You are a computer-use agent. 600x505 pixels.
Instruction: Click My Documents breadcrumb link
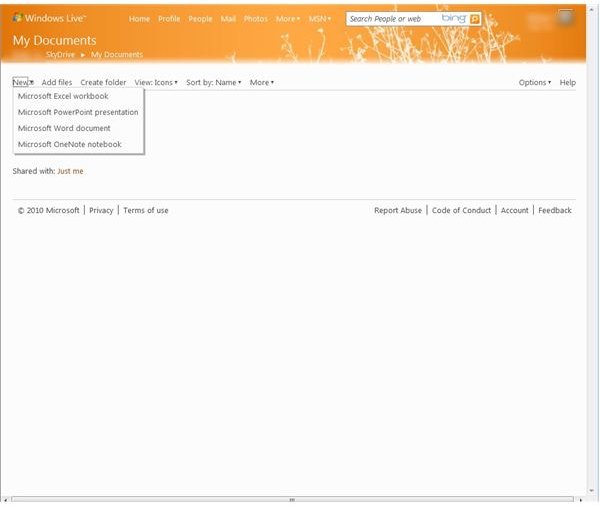tap(117, 54)
